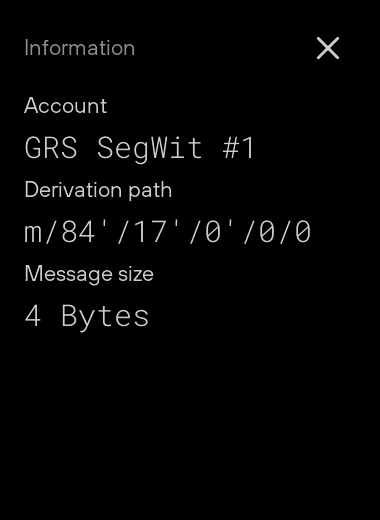Tap the final 0 address index
This screenshot has width=380, height=520.
(303, 232)
